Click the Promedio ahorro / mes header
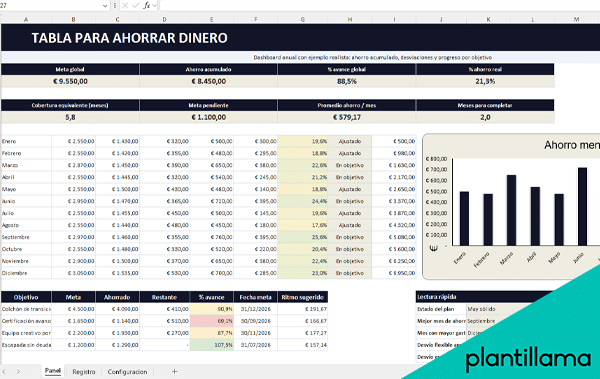Image resolution: width=600 pixels, height=379 pixels. [x=347, y=105]
